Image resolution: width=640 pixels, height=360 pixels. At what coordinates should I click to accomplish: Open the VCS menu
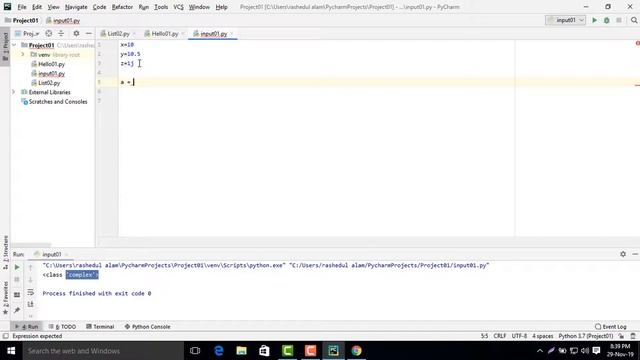coord(178,7)
